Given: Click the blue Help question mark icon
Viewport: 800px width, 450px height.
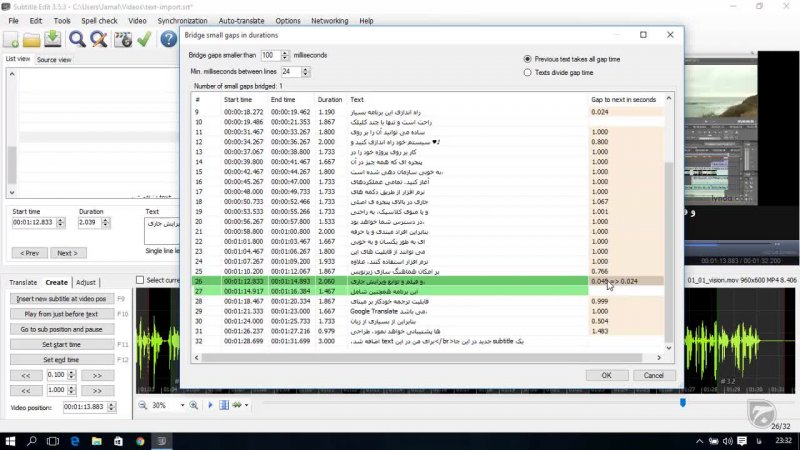Looking at the screenshot, I should [167, 40].
